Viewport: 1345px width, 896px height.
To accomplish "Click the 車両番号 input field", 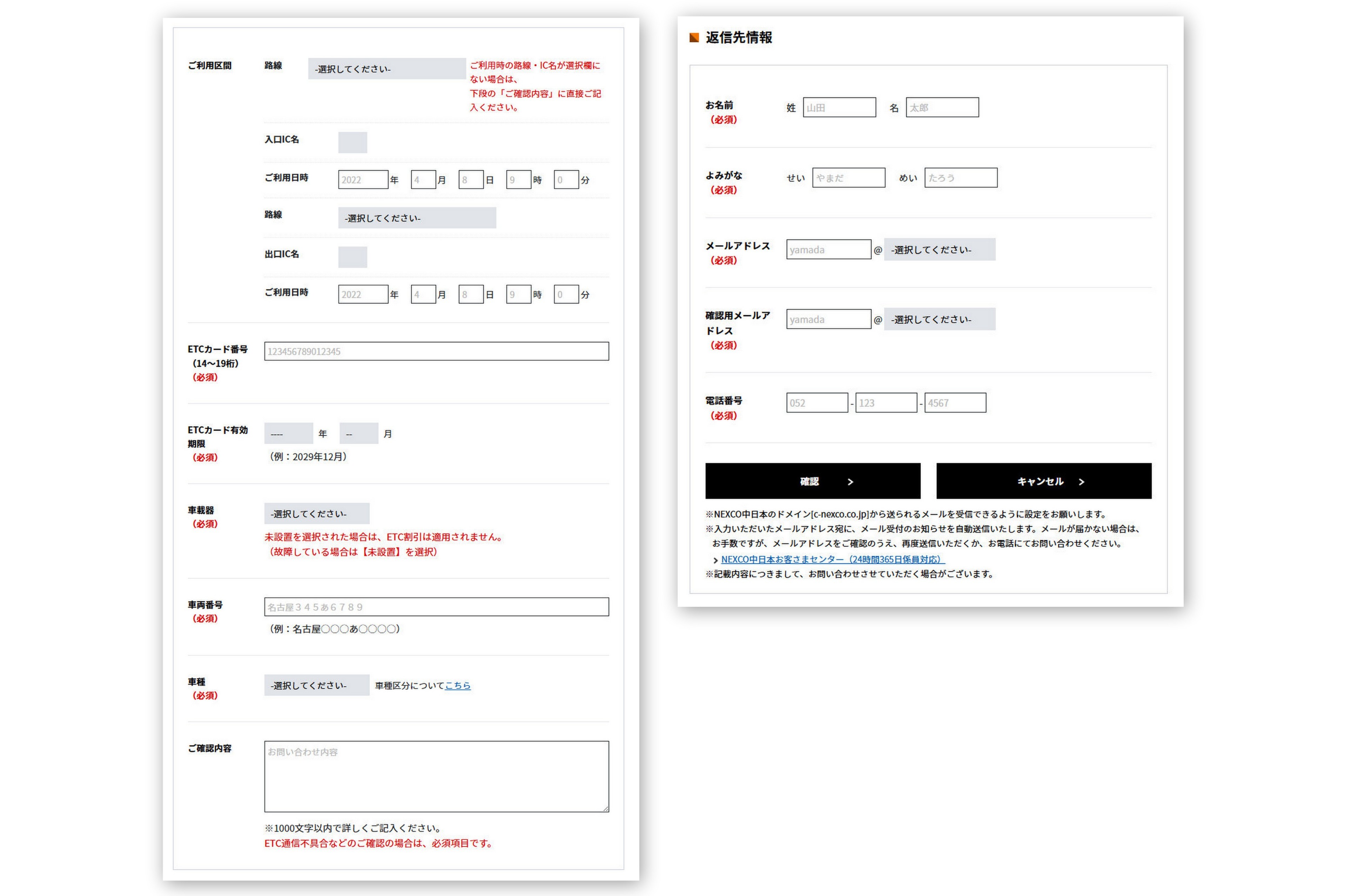I will (436, 607).
